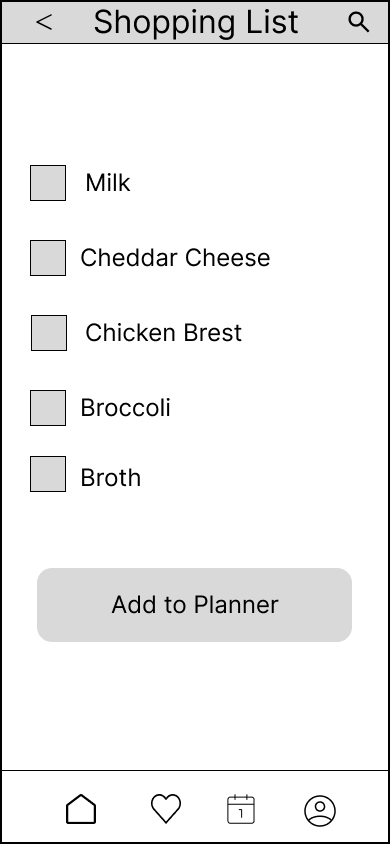The height and width of the screenshot is (844, 390).
Task: Select the Broth item label
Action: (x=111, y=477)
